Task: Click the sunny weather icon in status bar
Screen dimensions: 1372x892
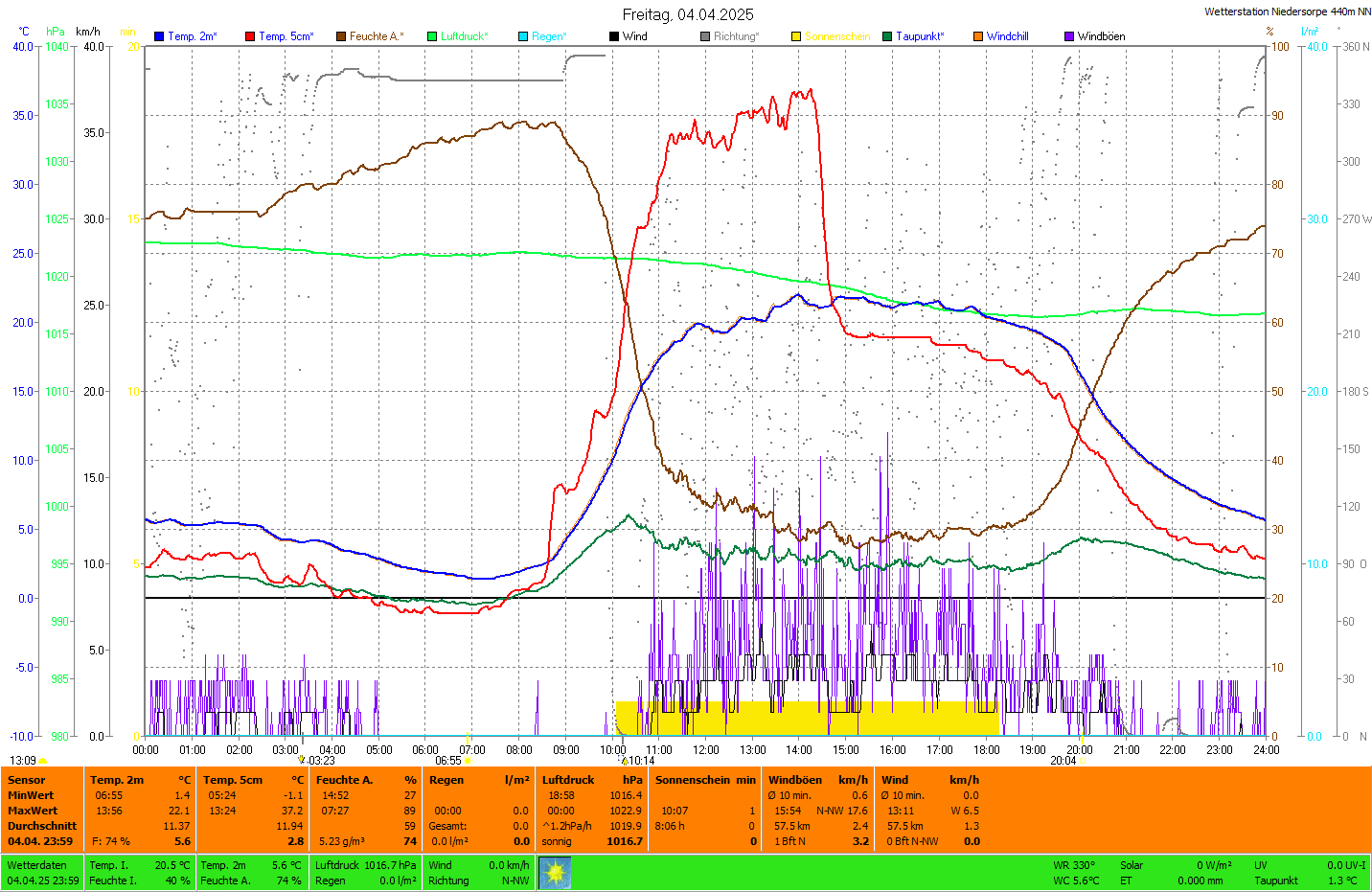Action: (555, 873)
